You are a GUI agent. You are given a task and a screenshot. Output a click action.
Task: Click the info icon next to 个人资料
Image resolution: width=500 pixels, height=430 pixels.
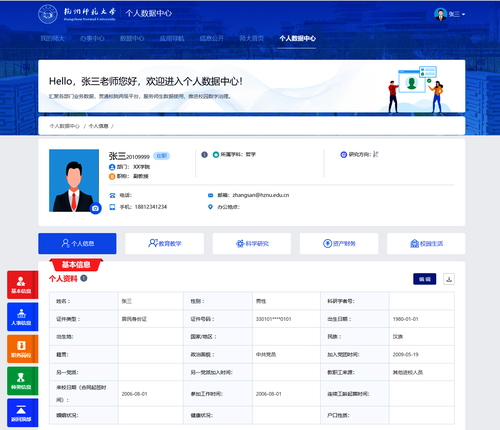click(84, 278)
